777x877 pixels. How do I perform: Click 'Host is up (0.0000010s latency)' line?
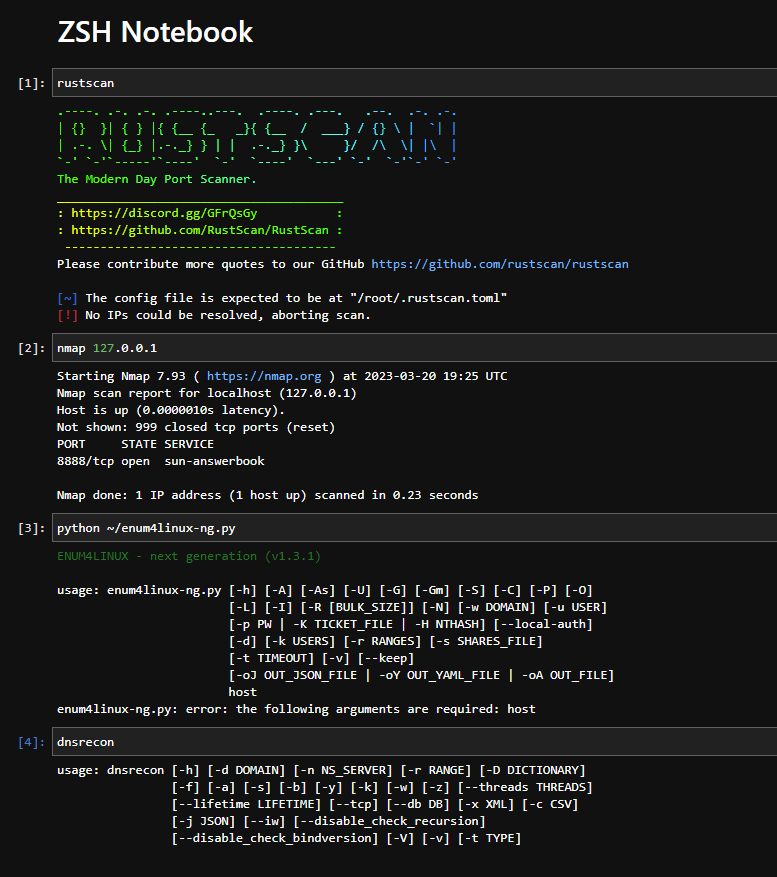pos(171,410)
